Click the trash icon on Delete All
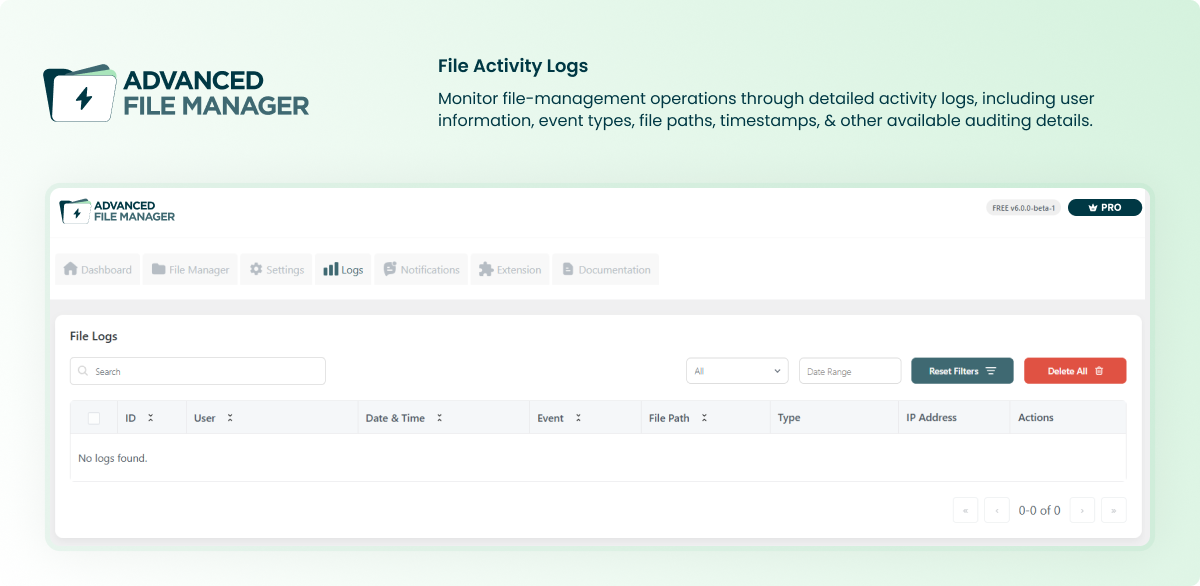This screenshot has width=1200, height=586. (x=1099, y=371)
